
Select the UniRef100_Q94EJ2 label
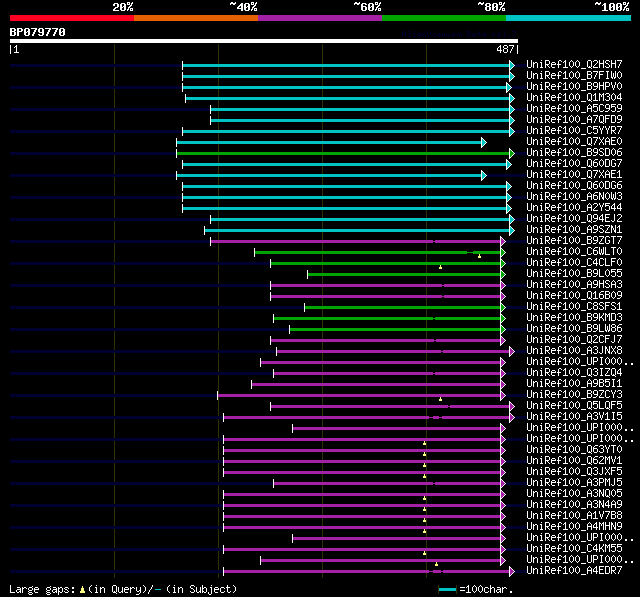pos(574,219)
